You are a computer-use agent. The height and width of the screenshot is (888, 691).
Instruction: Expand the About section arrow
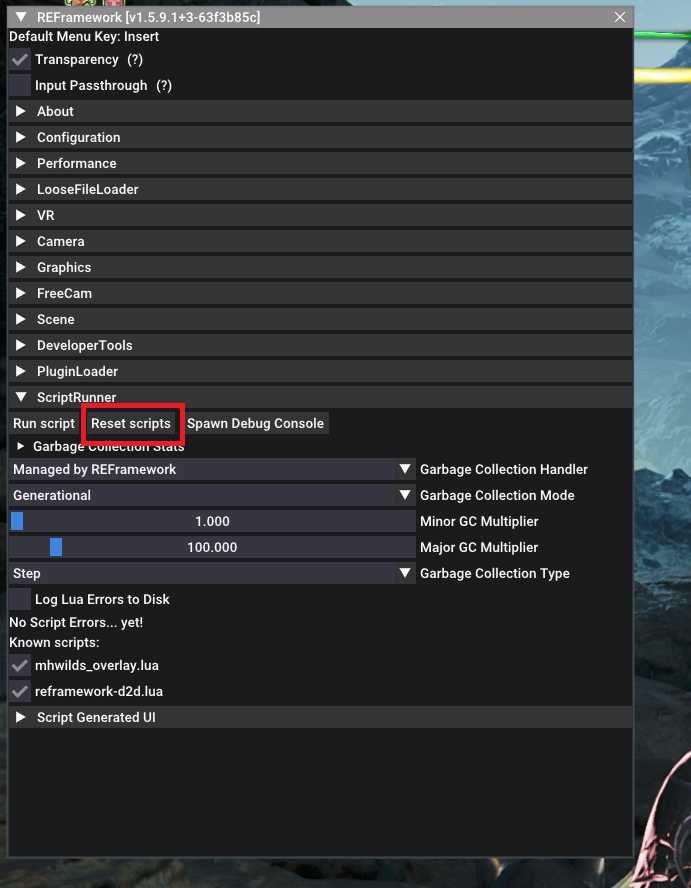[21, 111]
